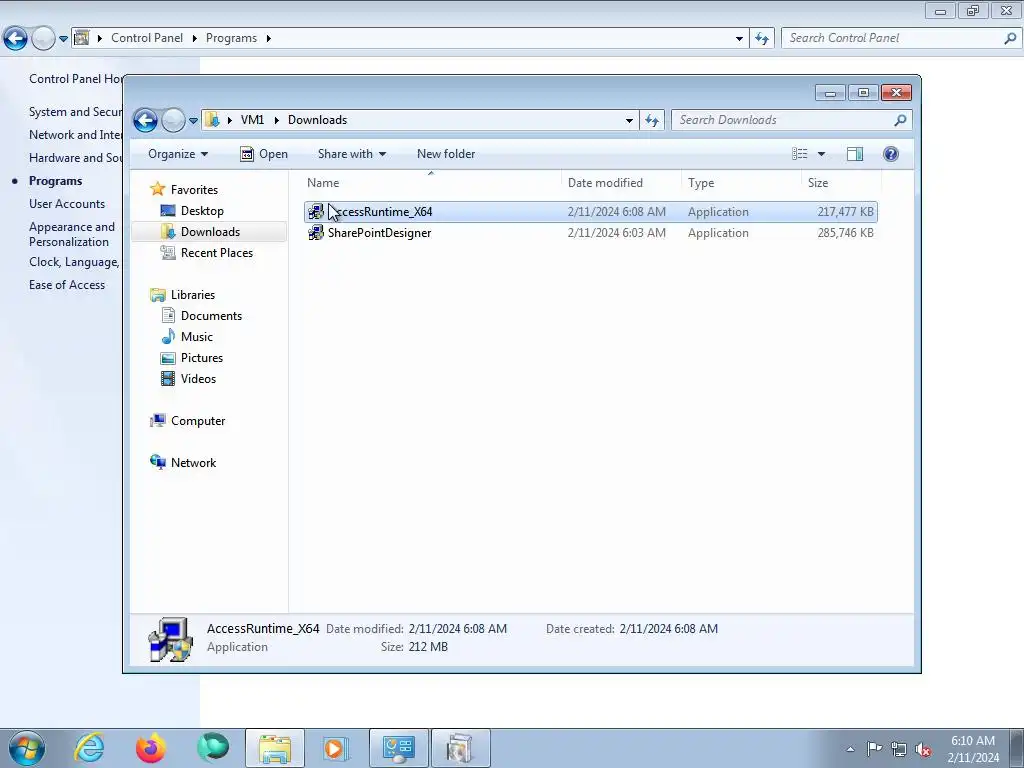Open Desktop in Favorites

click(x=202, y=211)
